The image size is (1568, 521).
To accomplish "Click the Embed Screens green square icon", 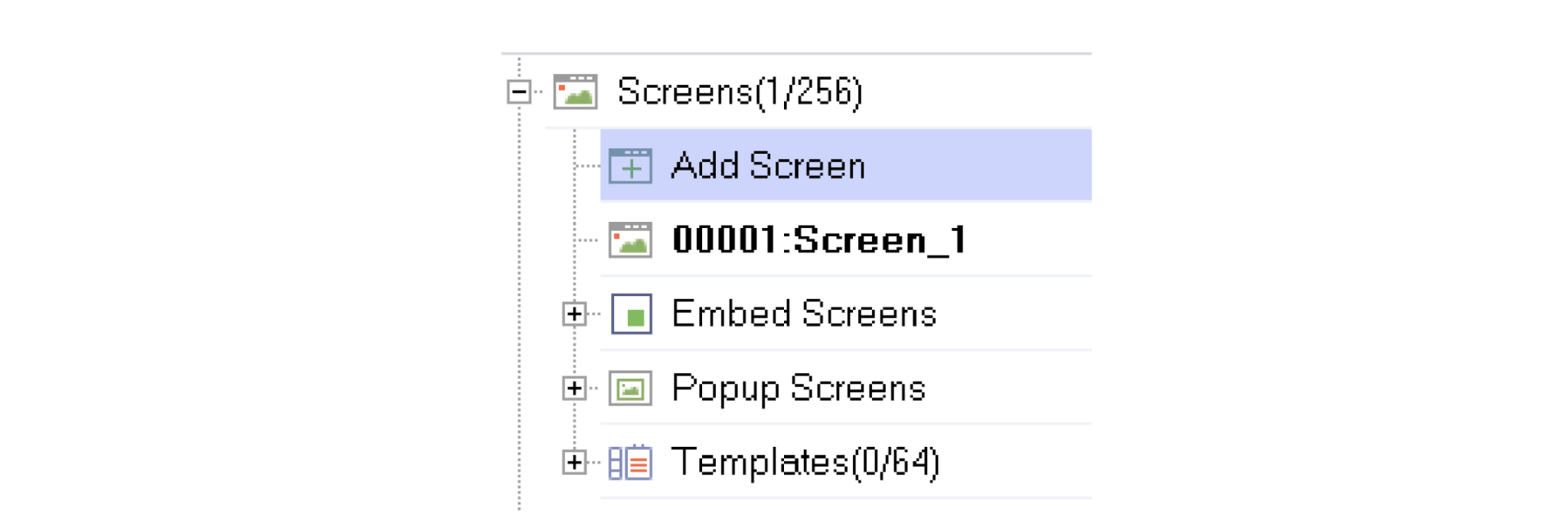I will pos(632,314).
